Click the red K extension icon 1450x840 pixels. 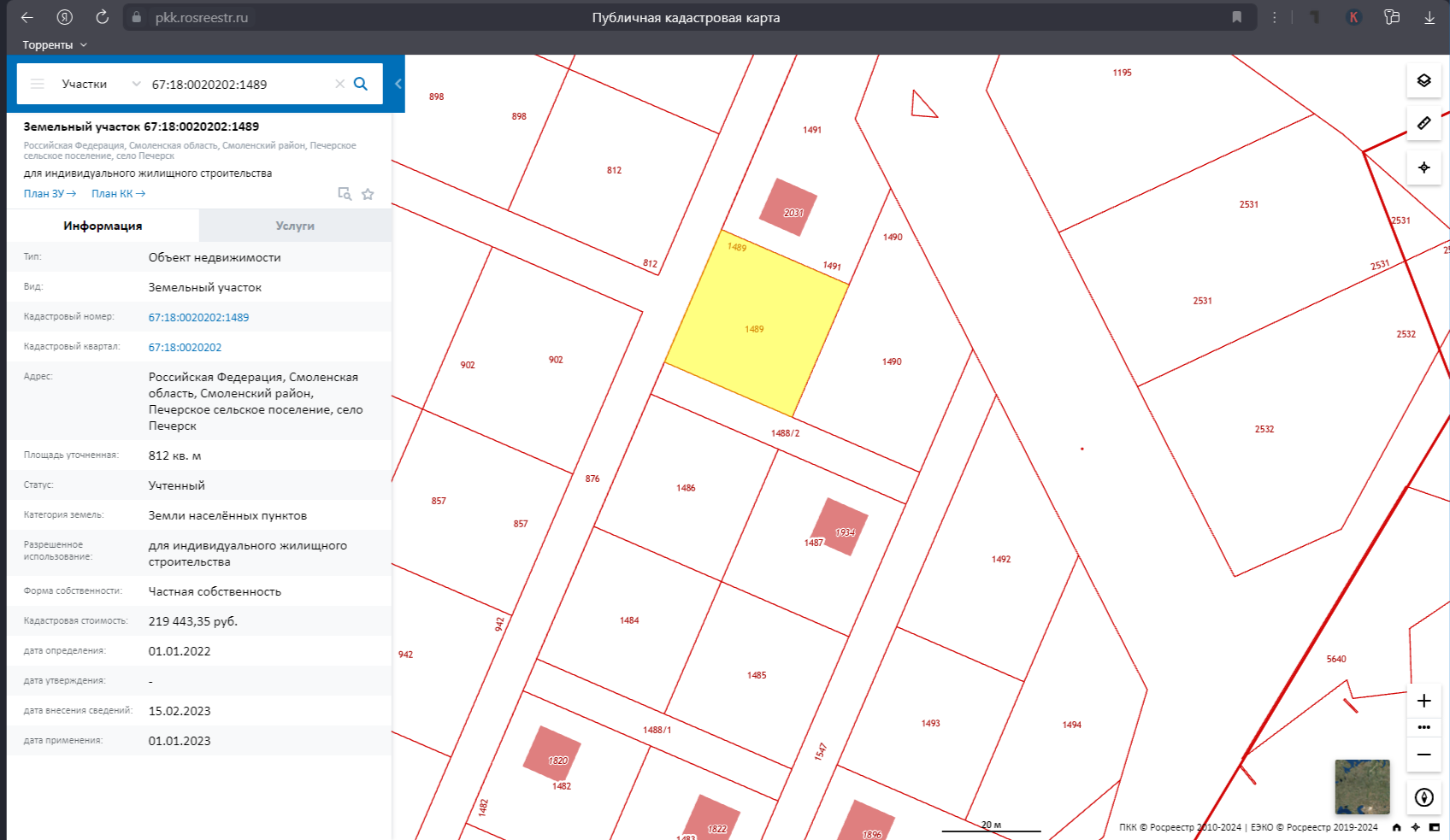point(1353,17)
